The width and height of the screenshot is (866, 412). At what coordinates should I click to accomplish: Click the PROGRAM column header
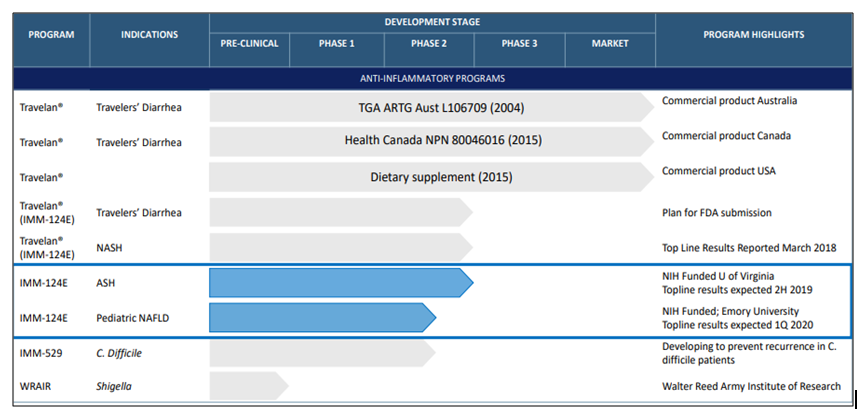(x=51, y=35)
